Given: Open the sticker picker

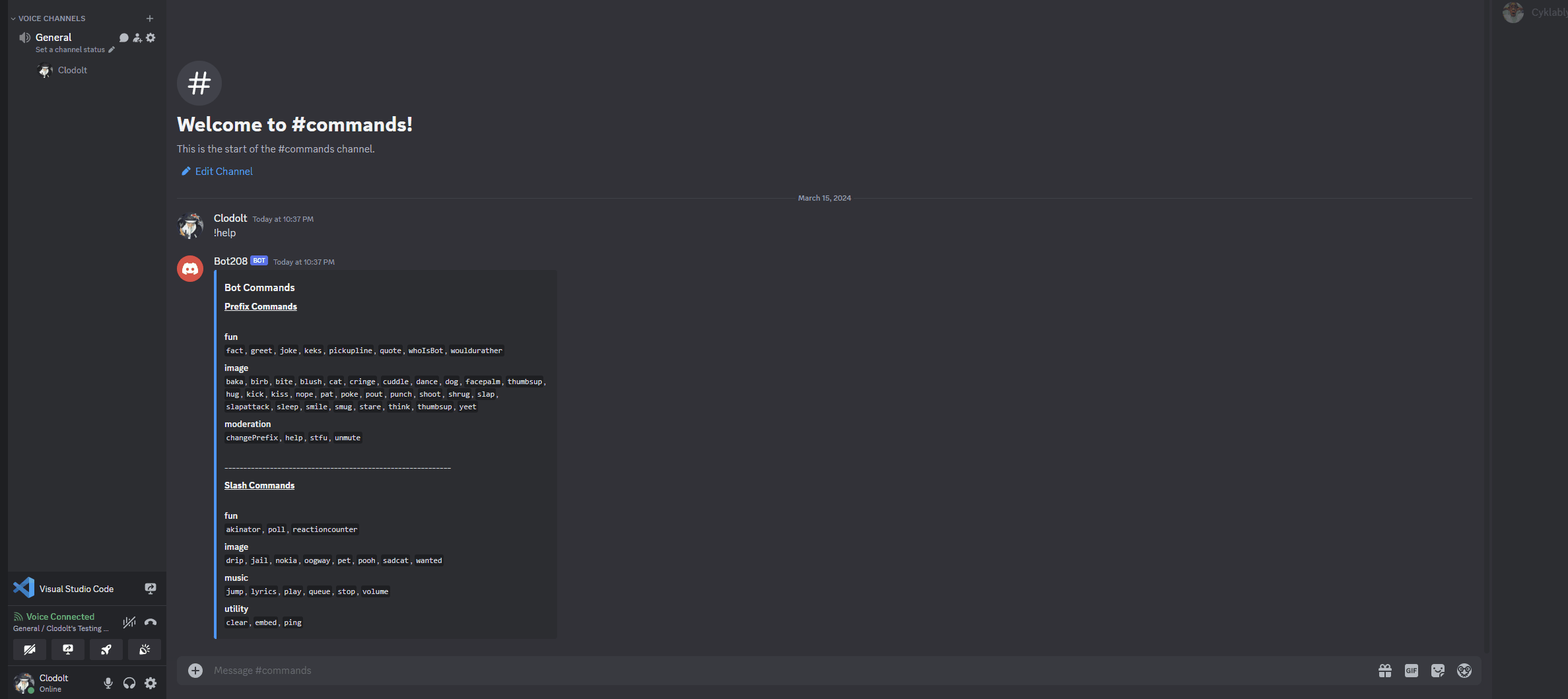Looking at the screenshot, I should tap(1437, 671).
